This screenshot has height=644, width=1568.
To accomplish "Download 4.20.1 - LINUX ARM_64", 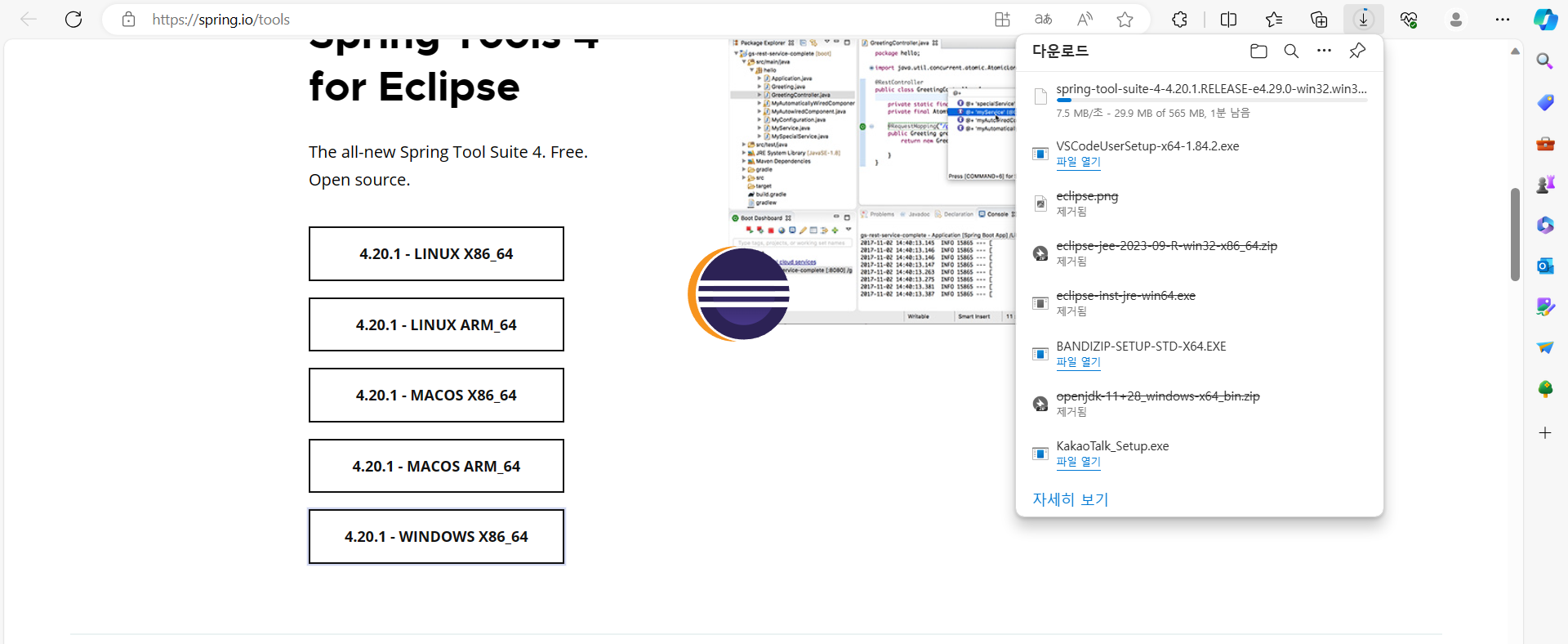I will tap(436, 324).
